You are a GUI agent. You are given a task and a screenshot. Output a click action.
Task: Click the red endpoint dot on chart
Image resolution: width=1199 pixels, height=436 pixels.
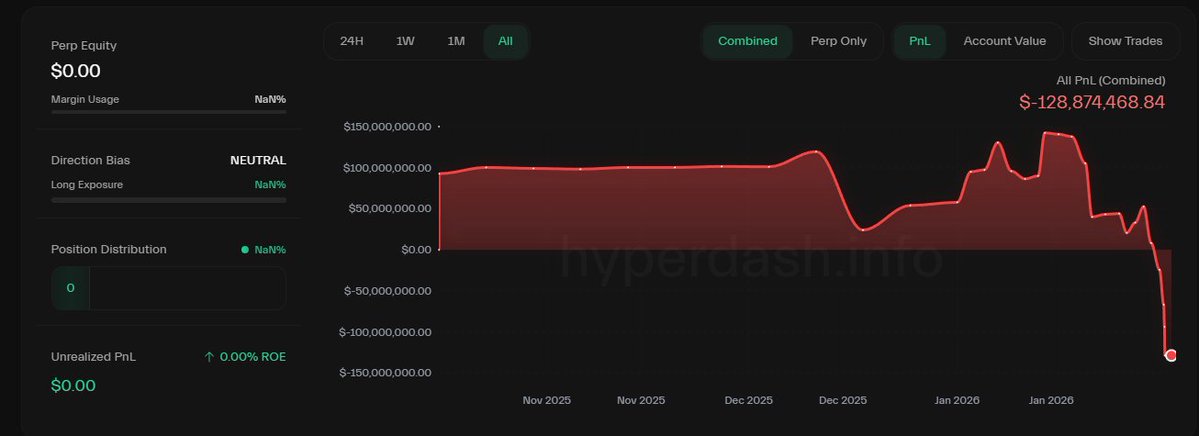click(x=1171, y=355)
